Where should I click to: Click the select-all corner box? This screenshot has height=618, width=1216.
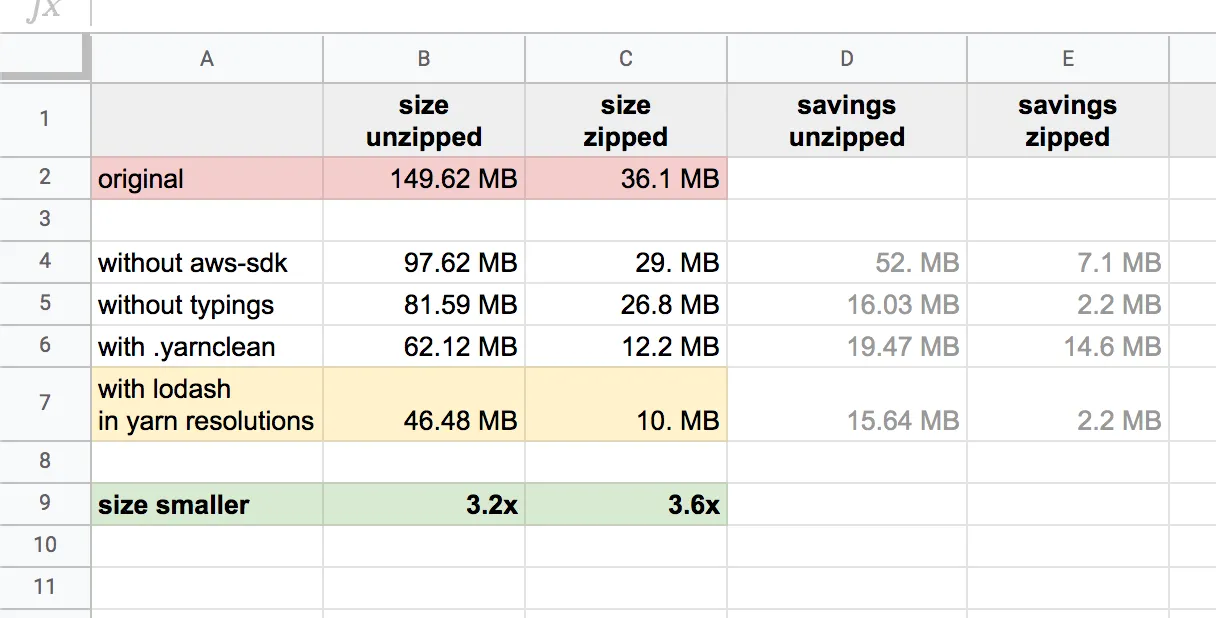[x=45, y=59]
